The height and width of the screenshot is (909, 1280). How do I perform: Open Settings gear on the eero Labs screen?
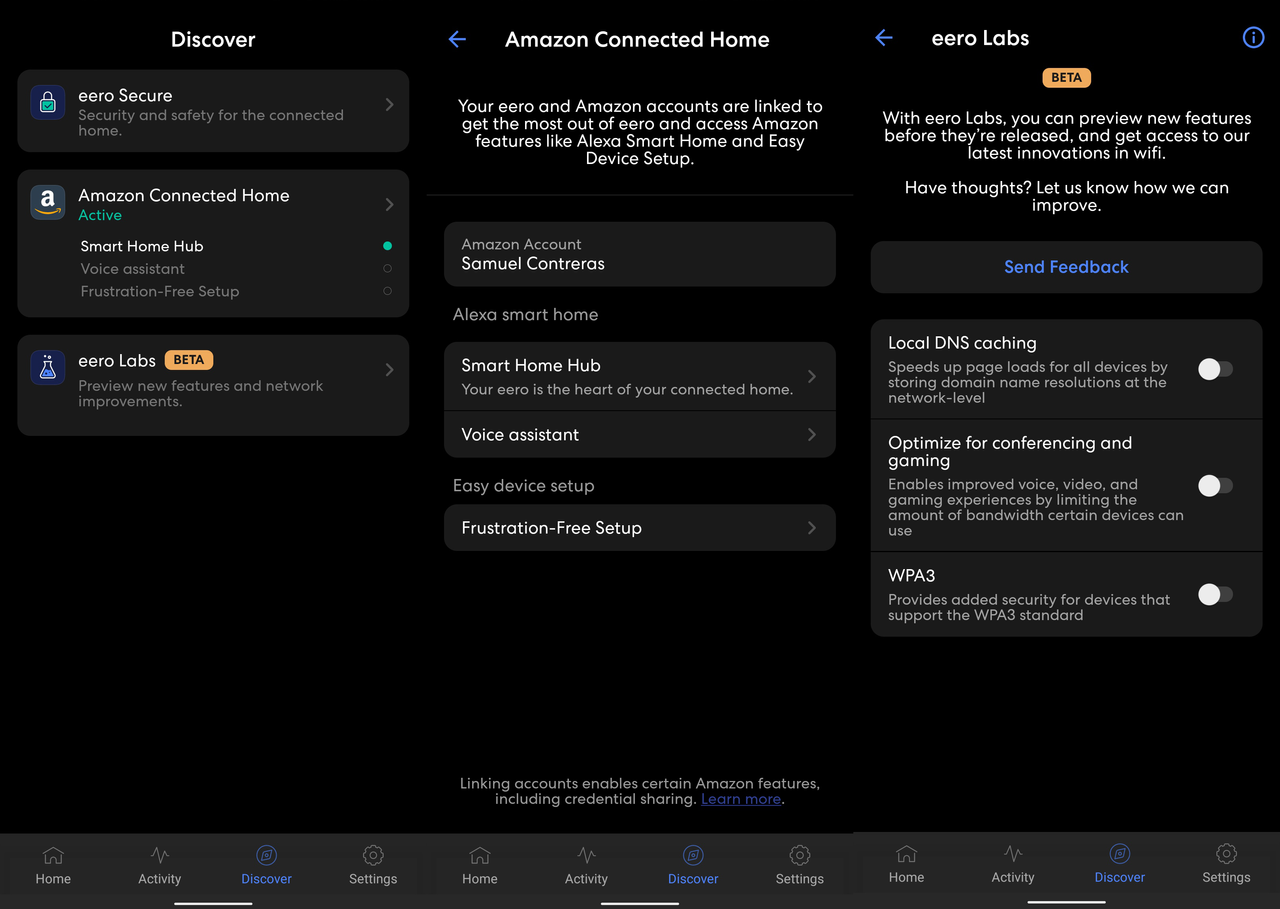tap(1226, 853)
